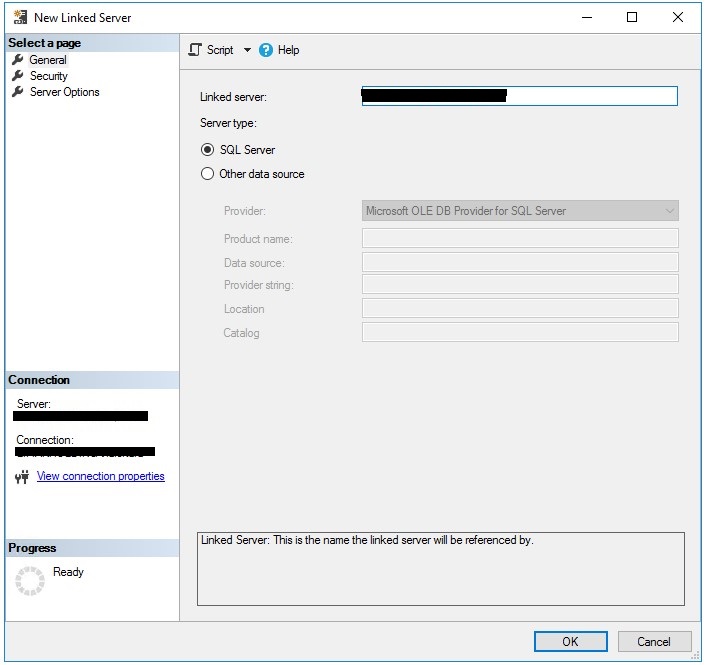Click the New Linked Server title bar icon

(19, 17)
